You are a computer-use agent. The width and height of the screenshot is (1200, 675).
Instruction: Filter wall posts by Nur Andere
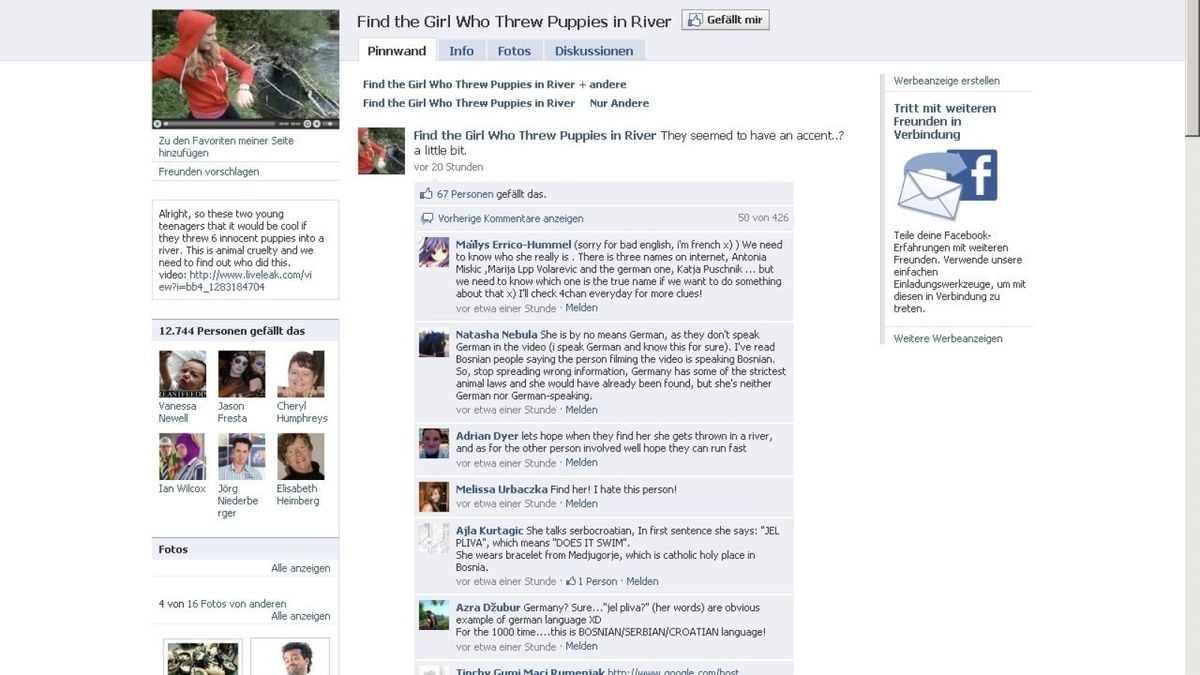619,103
